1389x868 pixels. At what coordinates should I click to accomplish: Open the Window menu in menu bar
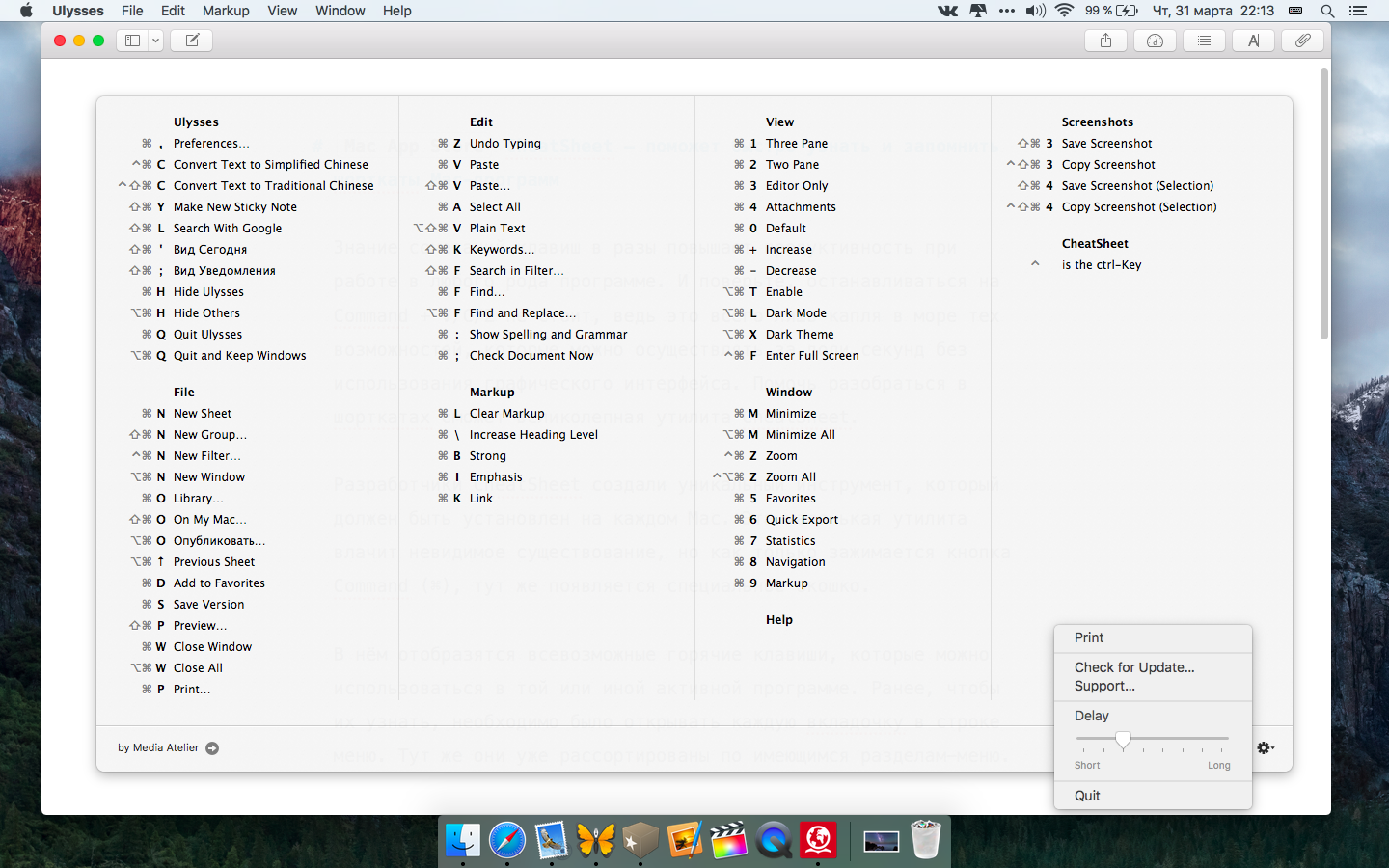[340, 11]
